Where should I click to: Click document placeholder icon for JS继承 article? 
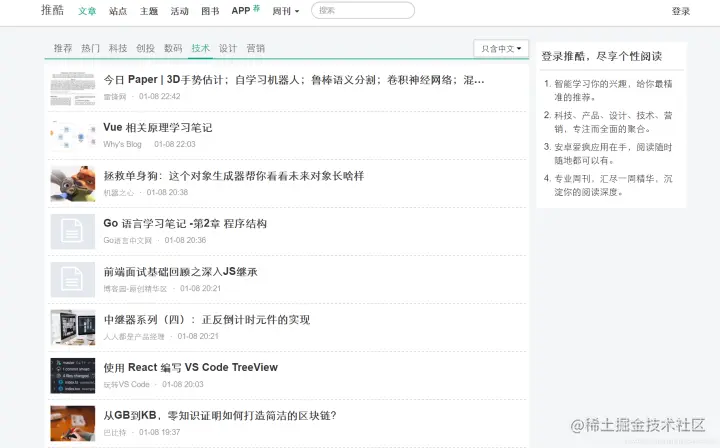point(73,280)
